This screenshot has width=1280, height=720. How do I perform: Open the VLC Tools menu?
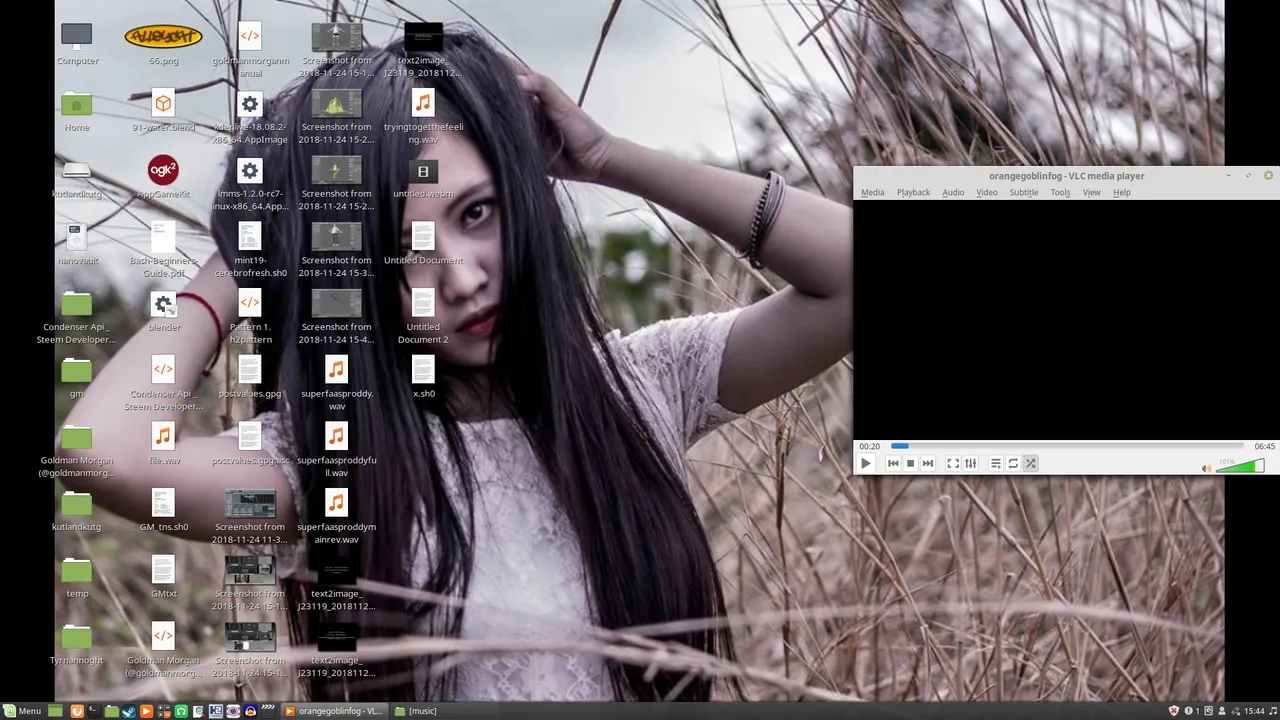pyautogui.click(x=1060, y=192)
